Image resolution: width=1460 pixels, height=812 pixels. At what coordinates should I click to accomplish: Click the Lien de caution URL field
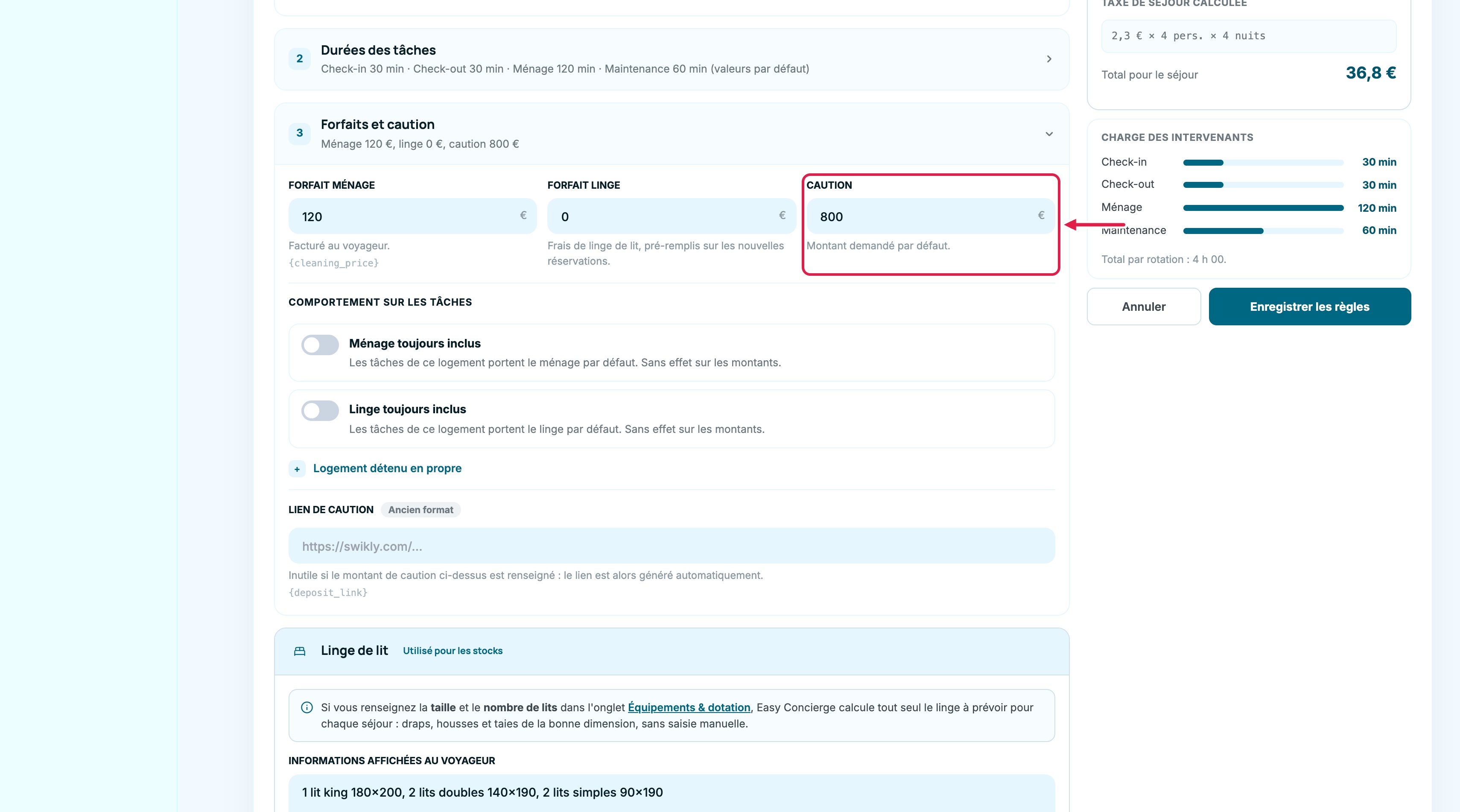point(671,546)
